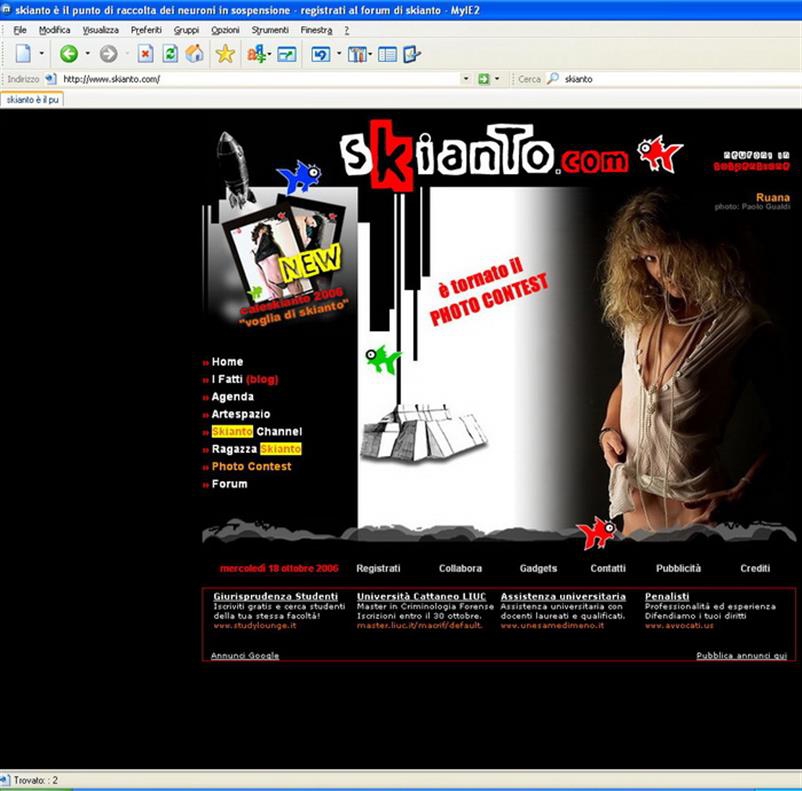The image size is (802, 791).
Task: Expand the forward history dropdown arrow
Action: [127, 53]
